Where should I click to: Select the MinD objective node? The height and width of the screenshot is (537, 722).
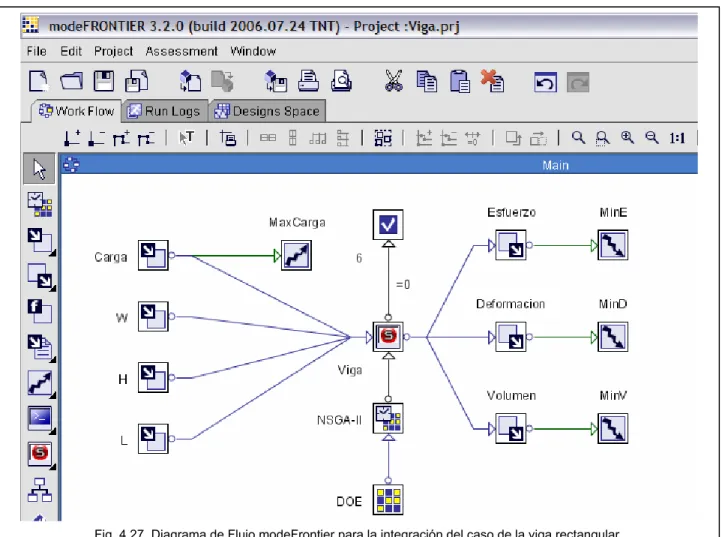613,337
